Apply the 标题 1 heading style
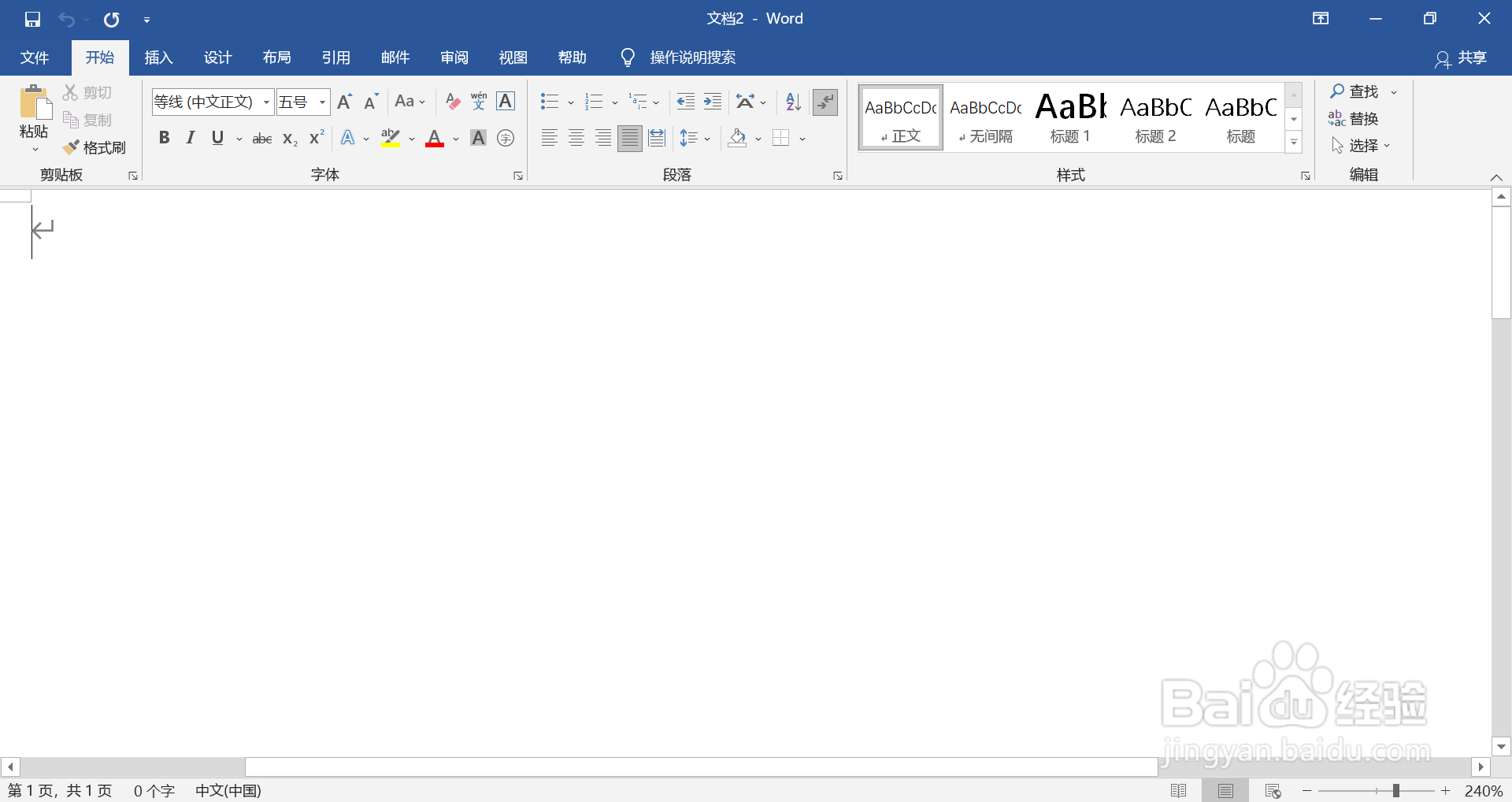The width and height of the screenshot is (1512, 802). [x=1071, y=117]
